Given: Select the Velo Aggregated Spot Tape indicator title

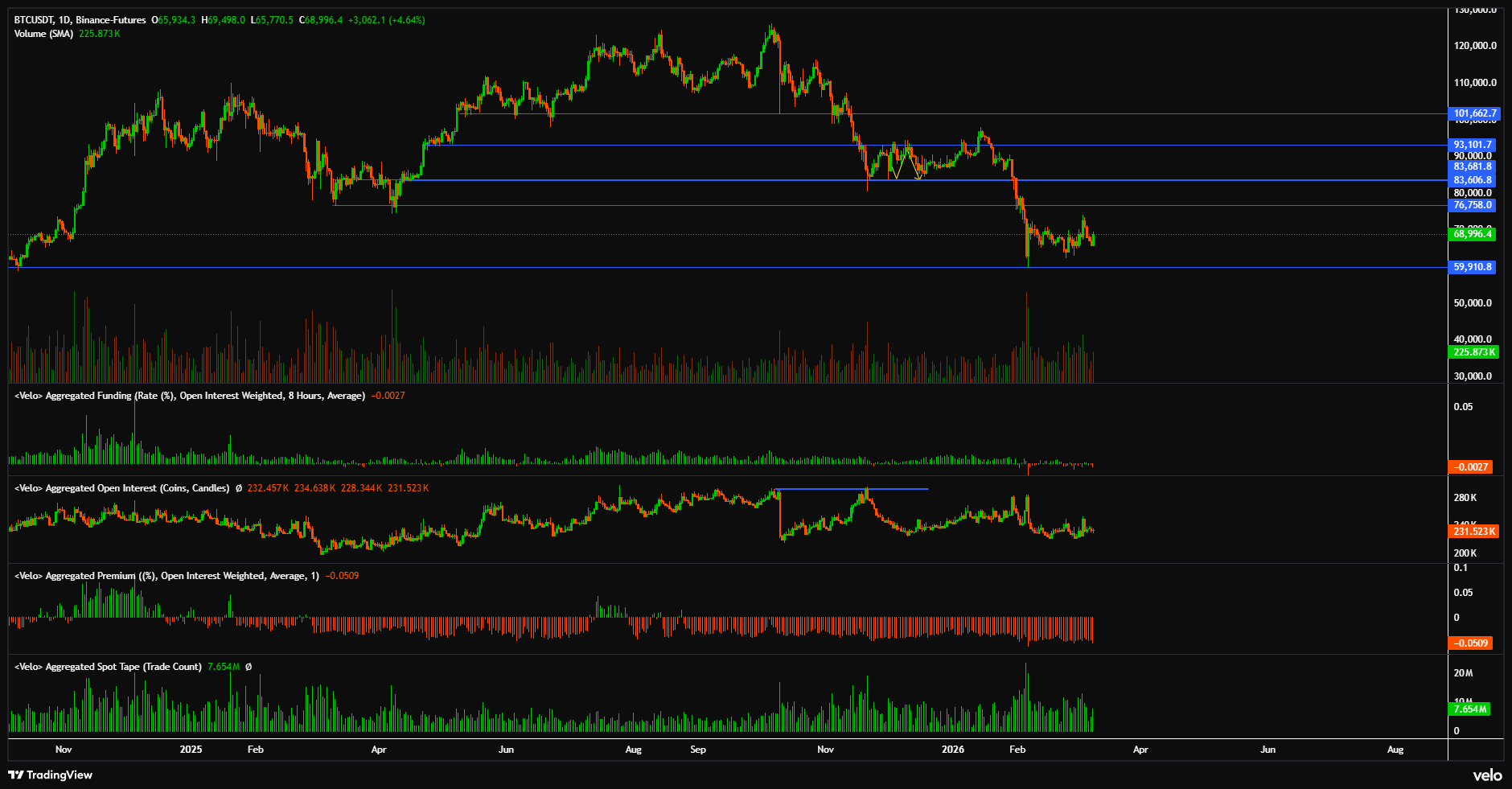Looking at the screenshot, I should (x=108, y=667).
